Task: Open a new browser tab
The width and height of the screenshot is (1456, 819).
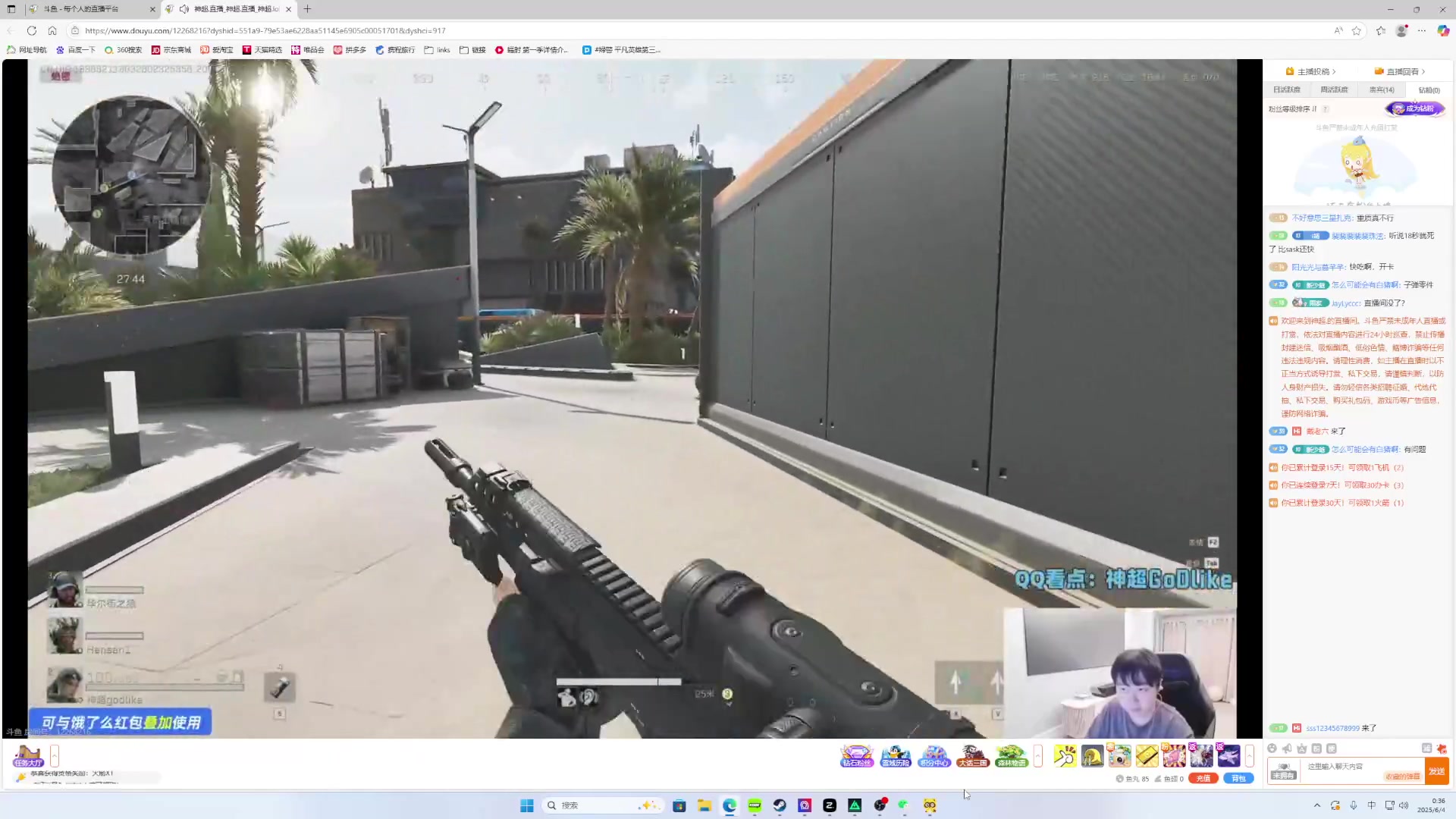Action: (307, 9)
